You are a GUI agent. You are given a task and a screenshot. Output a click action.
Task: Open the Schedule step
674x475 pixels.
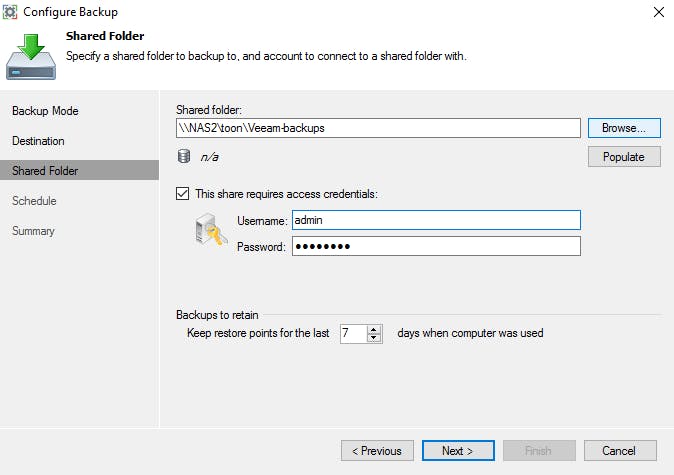click(34, 201)
